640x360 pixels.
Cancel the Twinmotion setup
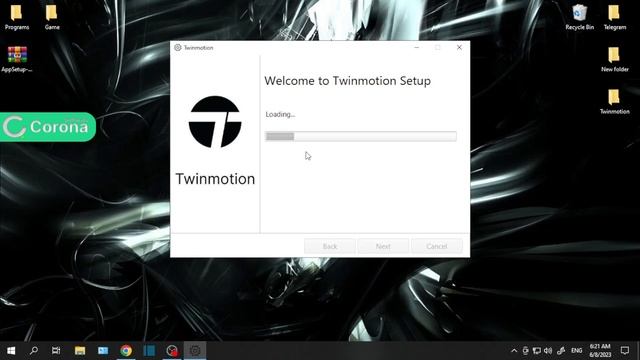click(x=437, y=246)
